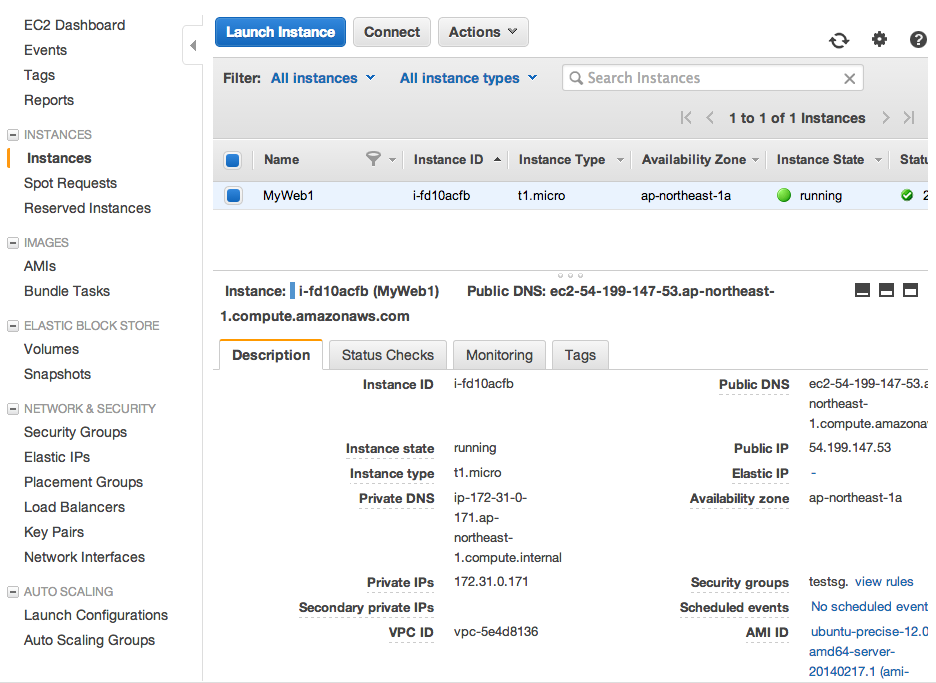Open the Actions dropdown
The width and height of the screenshot is (936, 683).
(483, 32)
